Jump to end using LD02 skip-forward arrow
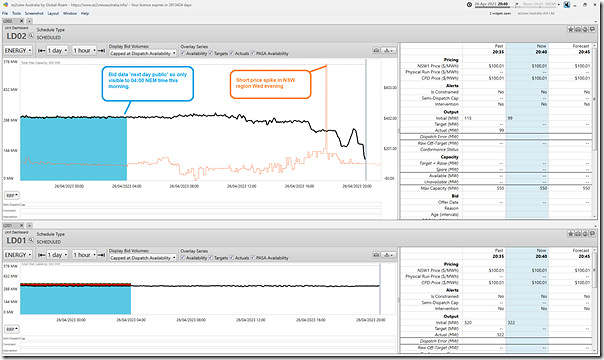Image resolution: width=604 pixels, height=360 pixels. [x=101, y=50]
